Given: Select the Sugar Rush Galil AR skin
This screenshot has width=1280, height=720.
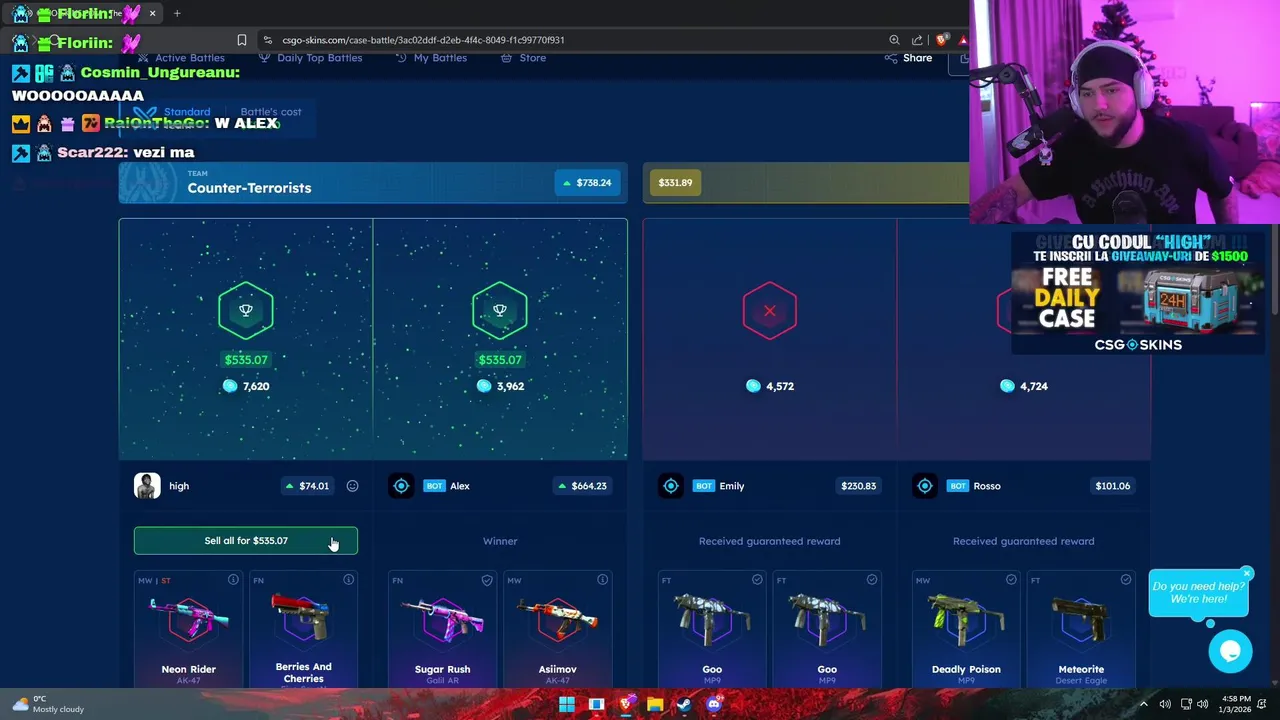Looking at the screenshot, I should click(442, 629).
